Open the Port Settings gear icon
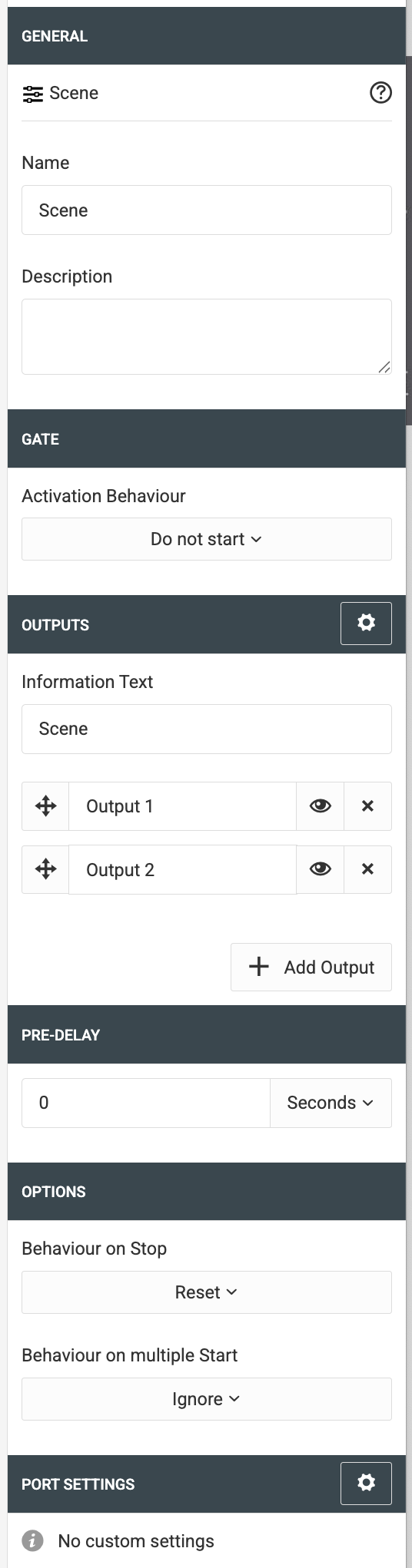This screenshot has height=1568, width=412. [x=366, y=1482]
